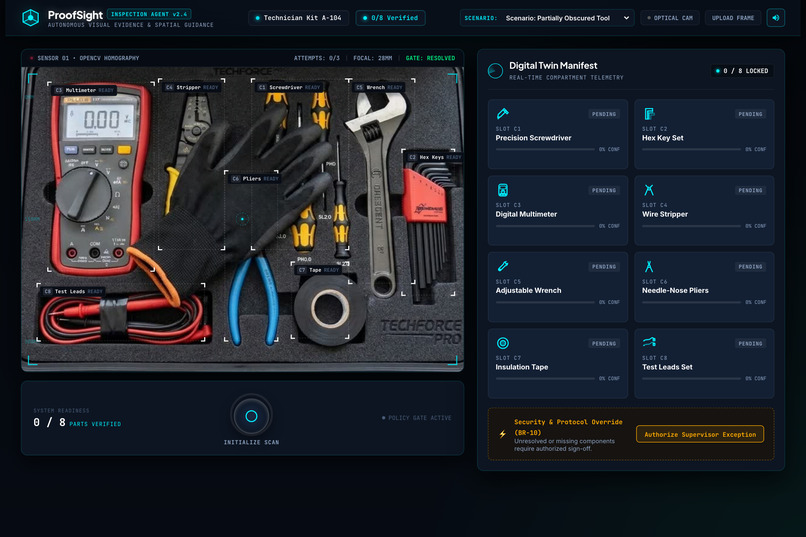
Task: Click the 0/8 Verified status badge
Action: click(390, 18)
